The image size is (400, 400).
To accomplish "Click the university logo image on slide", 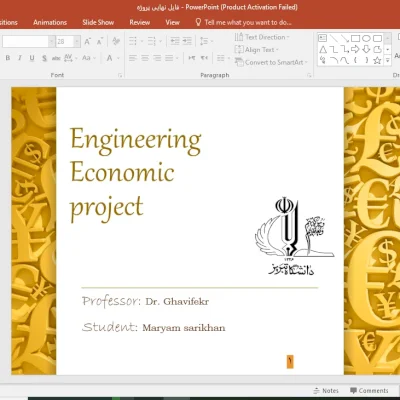I will coord(295,236).
